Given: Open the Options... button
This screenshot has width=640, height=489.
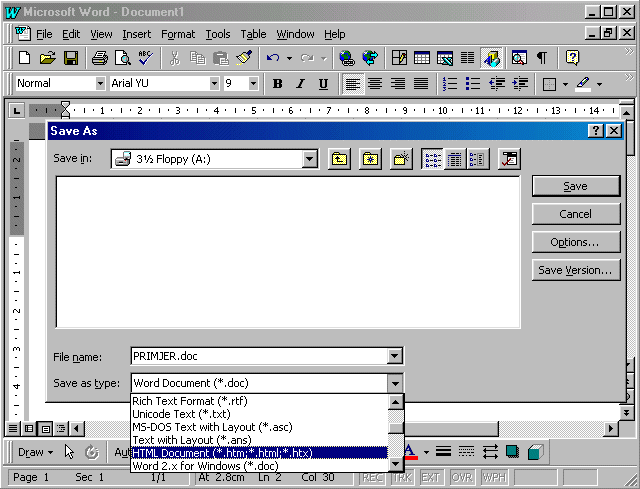Looking at the screenshot, I should pos(576,242).
